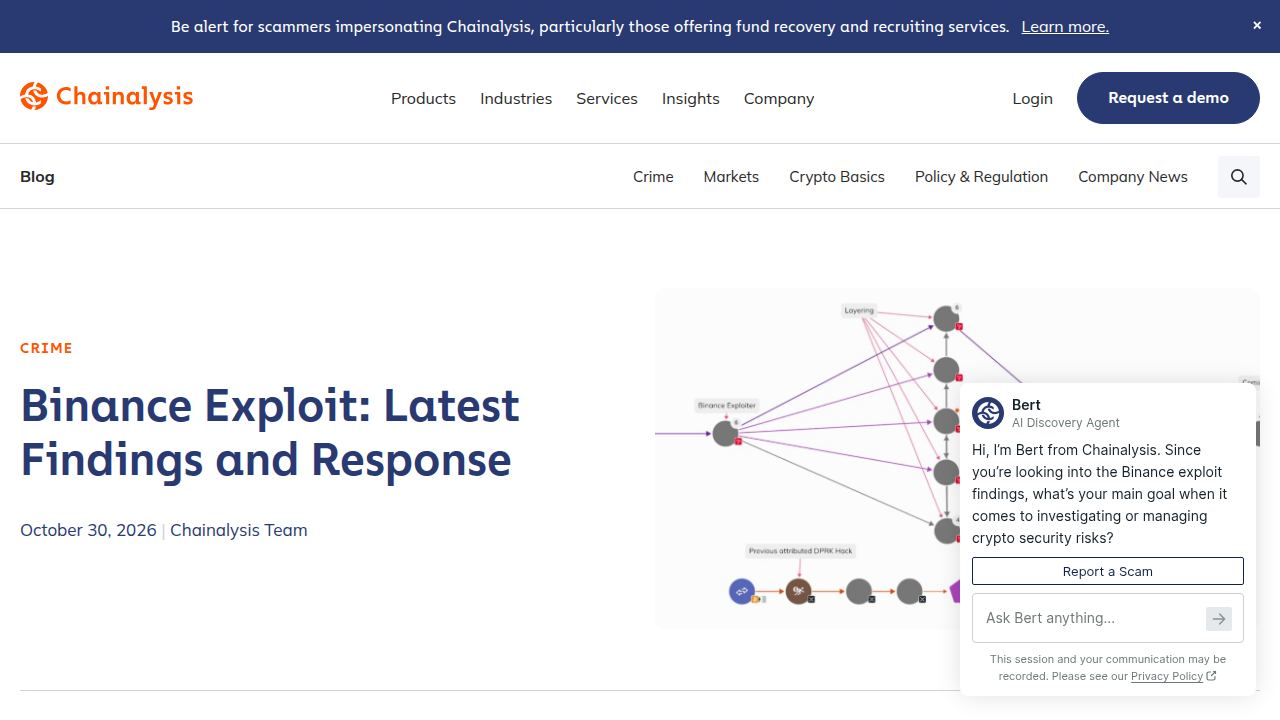Open the Company menu
This screenshot has width=1280, height=720.
(779, 98)
